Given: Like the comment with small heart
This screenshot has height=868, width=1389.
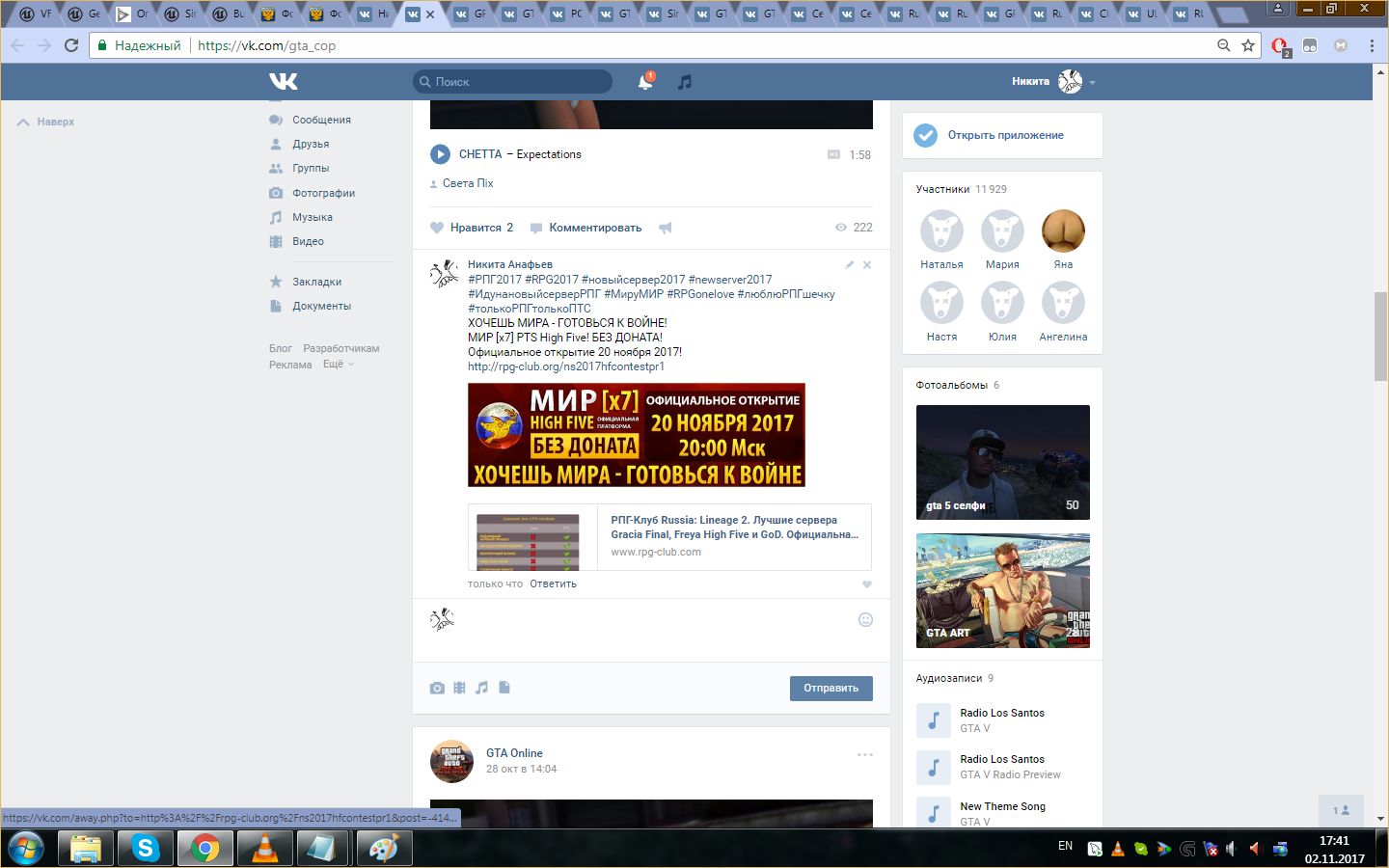Looking at the screenshot, I should (x=866, y=584).
